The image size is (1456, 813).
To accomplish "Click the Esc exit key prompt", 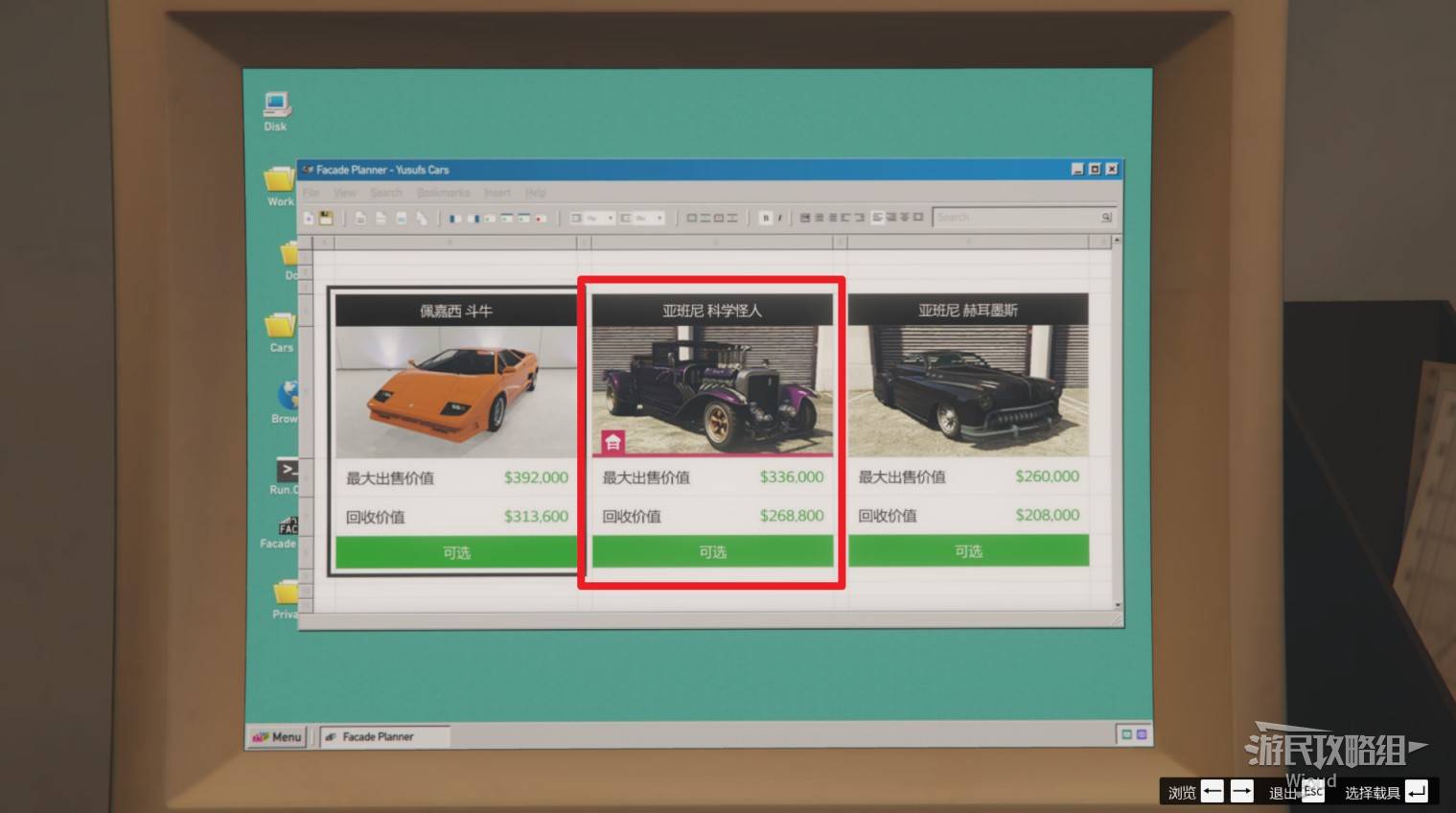I will (1313, 791).
